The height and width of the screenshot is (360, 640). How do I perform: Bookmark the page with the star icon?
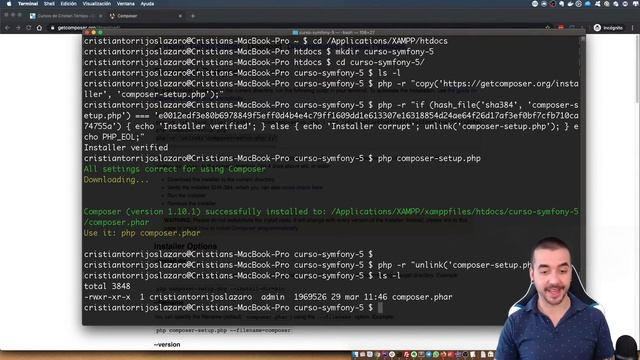548,28
